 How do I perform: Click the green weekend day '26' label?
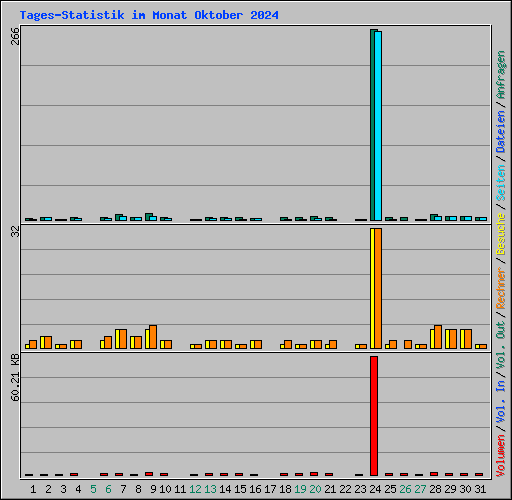point(405,489)
